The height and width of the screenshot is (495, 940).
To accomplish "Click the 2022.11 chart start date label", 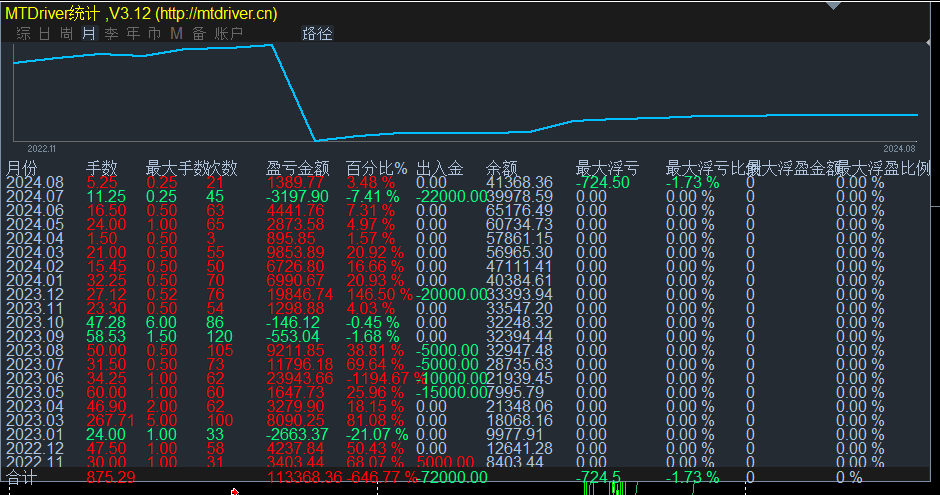I will [x=41, y=149].
